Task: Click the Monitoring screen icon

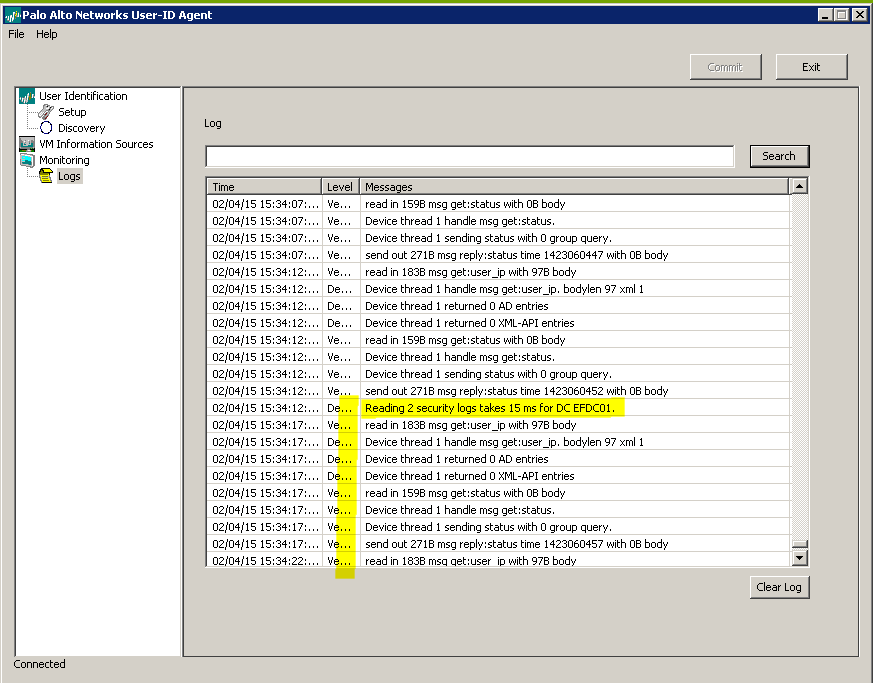Action: [x=27, y=160]
